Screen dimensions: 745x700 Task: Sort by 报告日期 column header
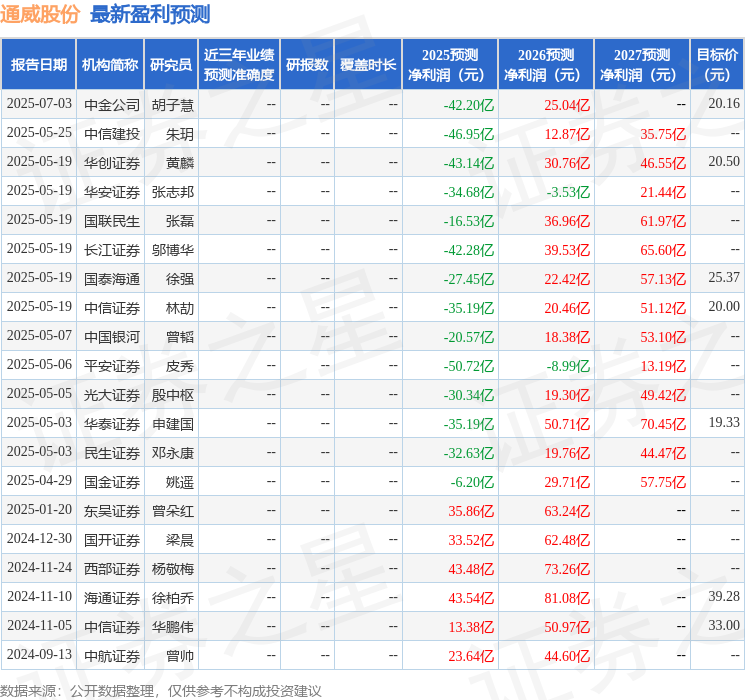coord(39,64)
